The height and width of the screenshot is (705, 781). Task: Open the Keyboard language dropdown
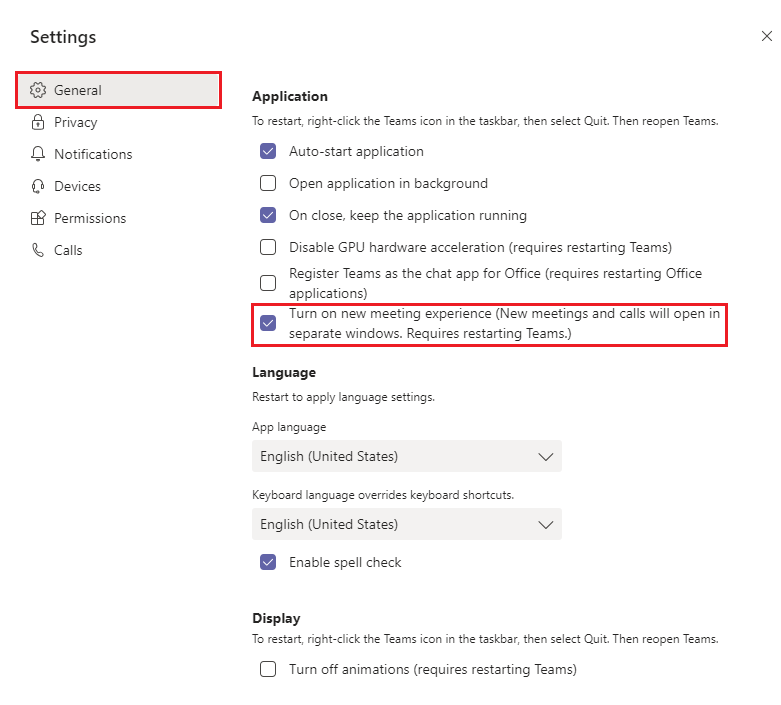pyautogui.click(x=406, y=524)
